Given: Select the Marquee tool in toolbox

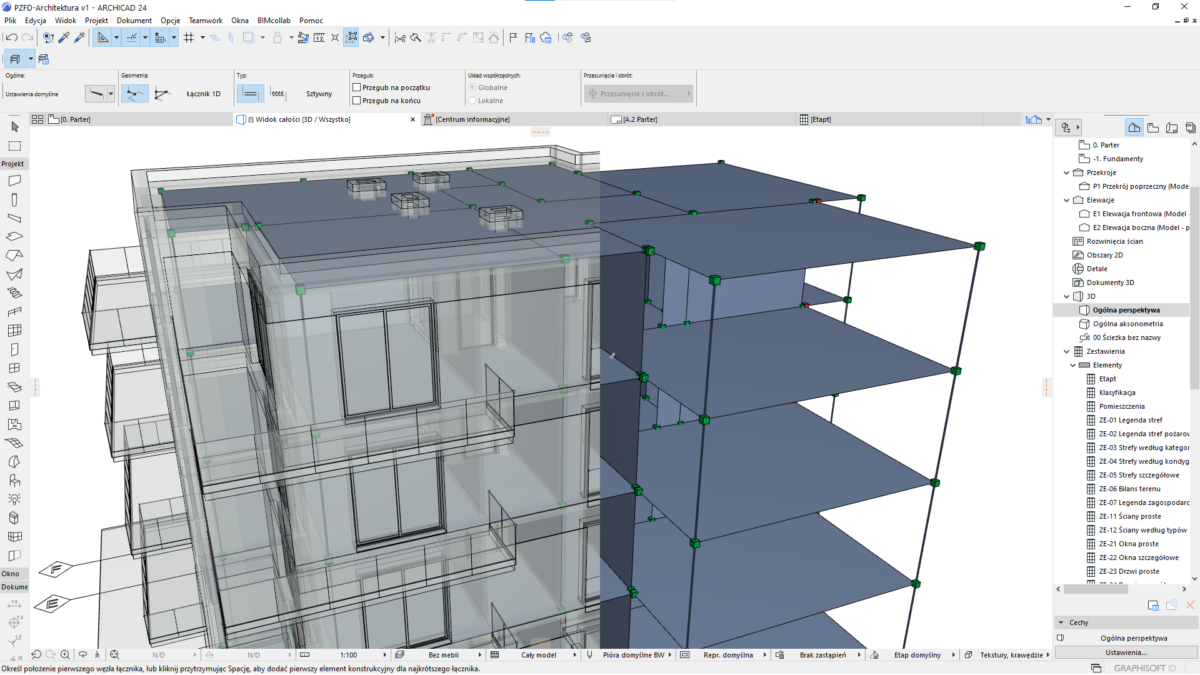Looking at the screenshot, I should coord(14,146).
